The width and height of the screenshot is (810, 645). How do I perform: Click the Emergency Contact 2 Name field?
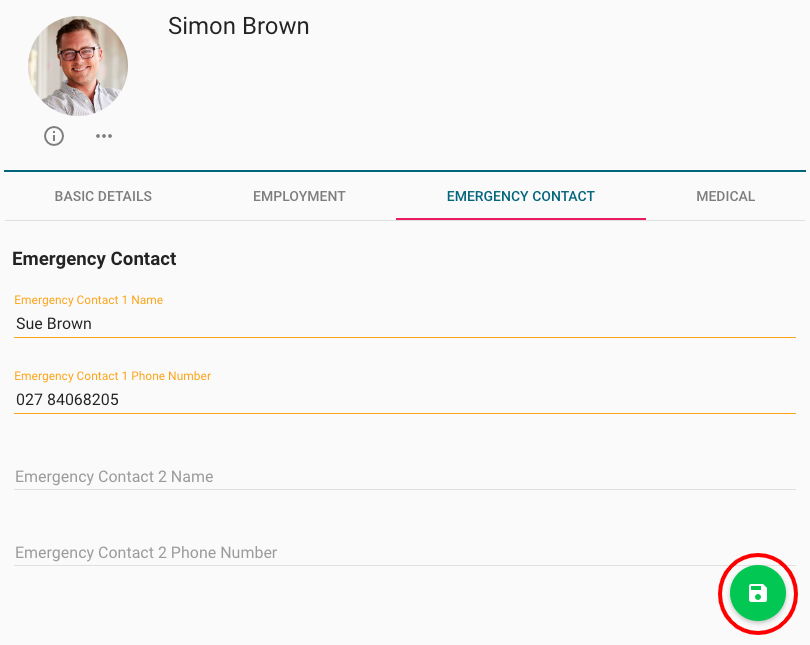coord(404,477)
